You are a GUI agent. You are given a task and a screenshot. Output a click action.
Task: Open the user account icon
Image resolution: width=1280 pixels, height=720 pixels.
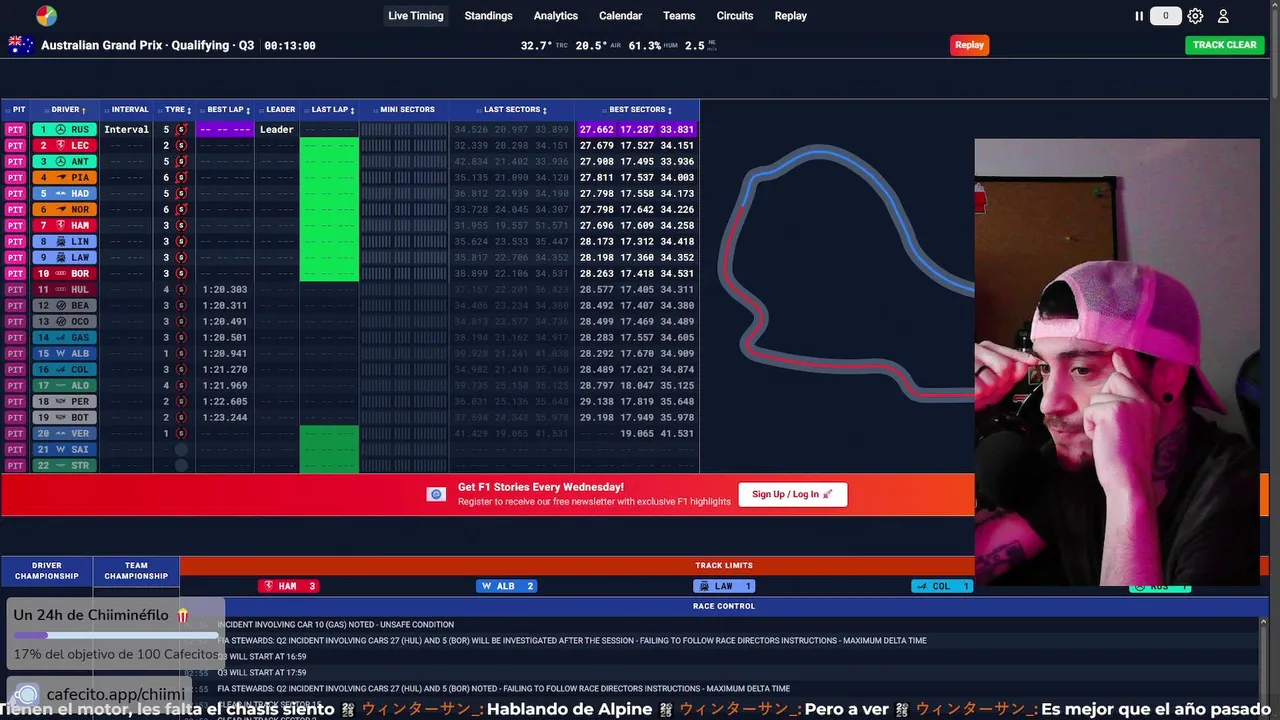pyautogui.click(x=1223, y=16)
